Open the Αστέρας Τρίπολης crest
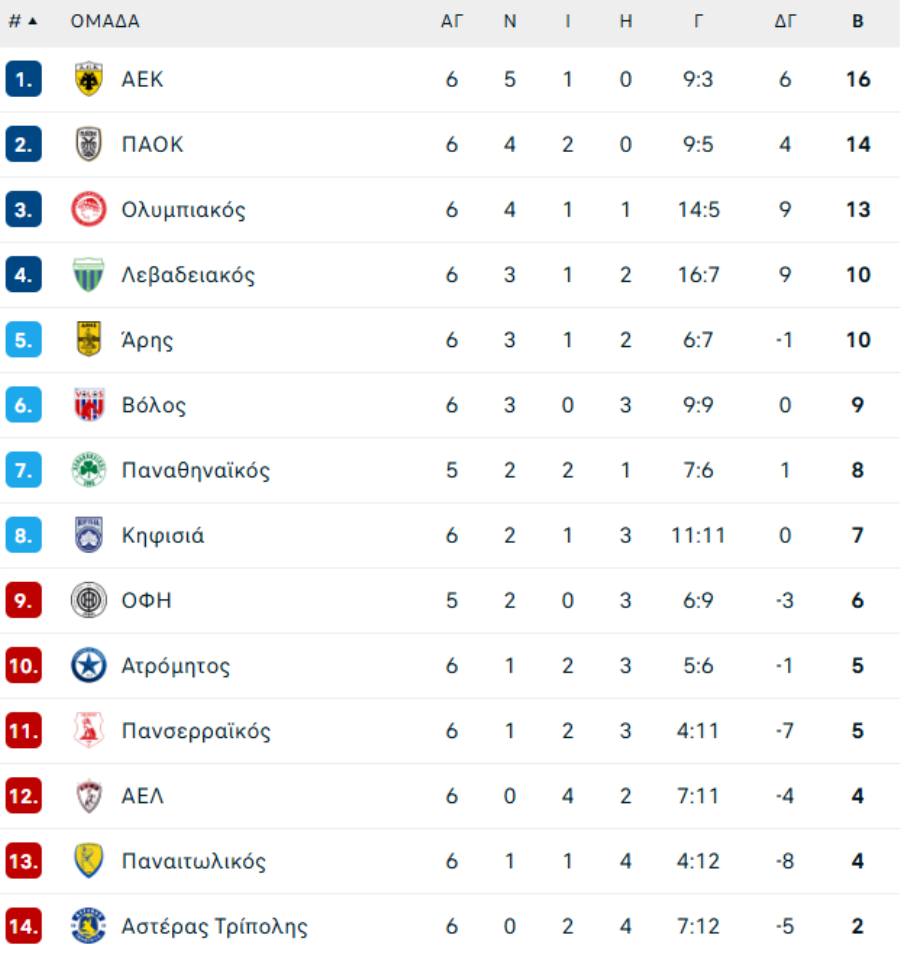The image size is (900, 957). coord(89,926)
